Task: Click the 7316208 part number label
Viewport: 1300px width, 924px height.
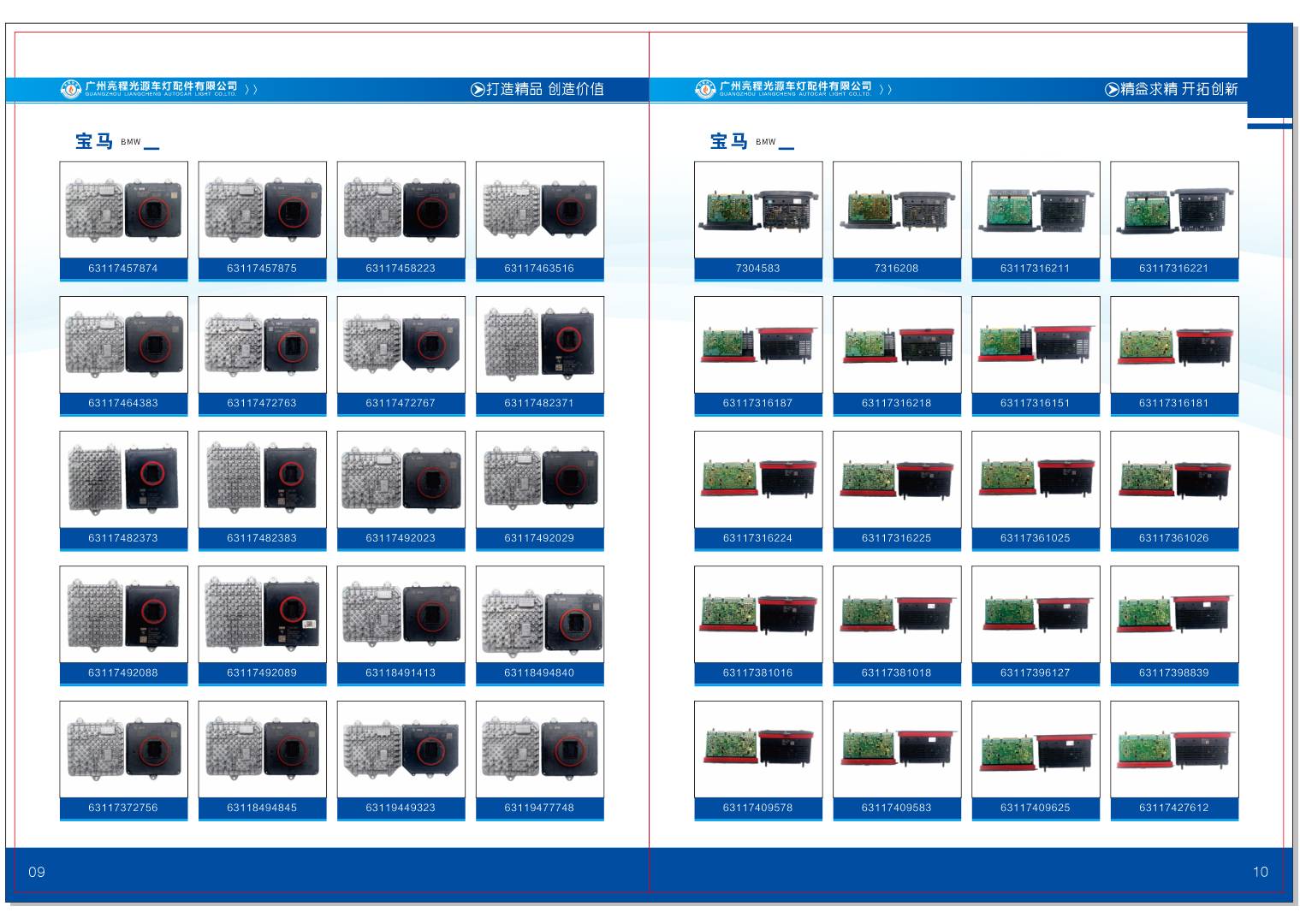Action: [x=896, y=269]
